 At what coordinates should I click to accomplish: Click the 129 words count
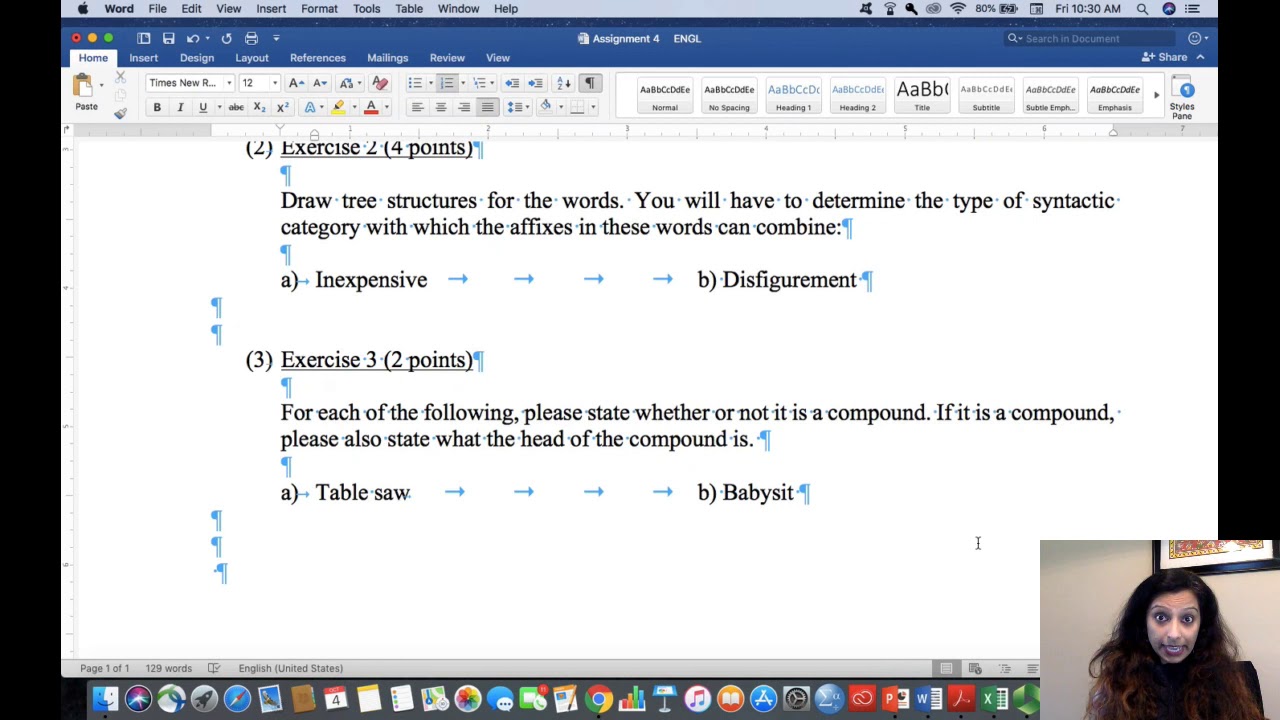pos(169,668)
